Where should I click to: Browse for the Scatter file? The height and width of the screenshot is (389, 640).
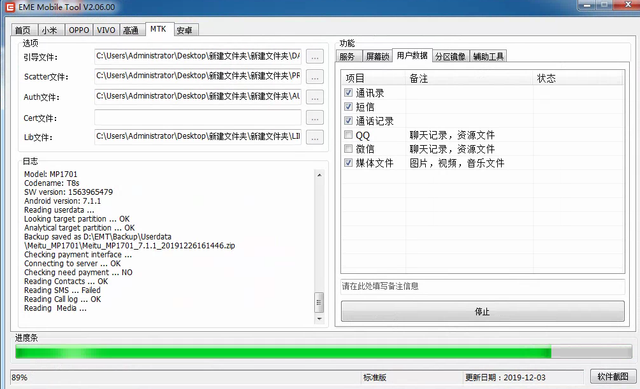point(315,76)
